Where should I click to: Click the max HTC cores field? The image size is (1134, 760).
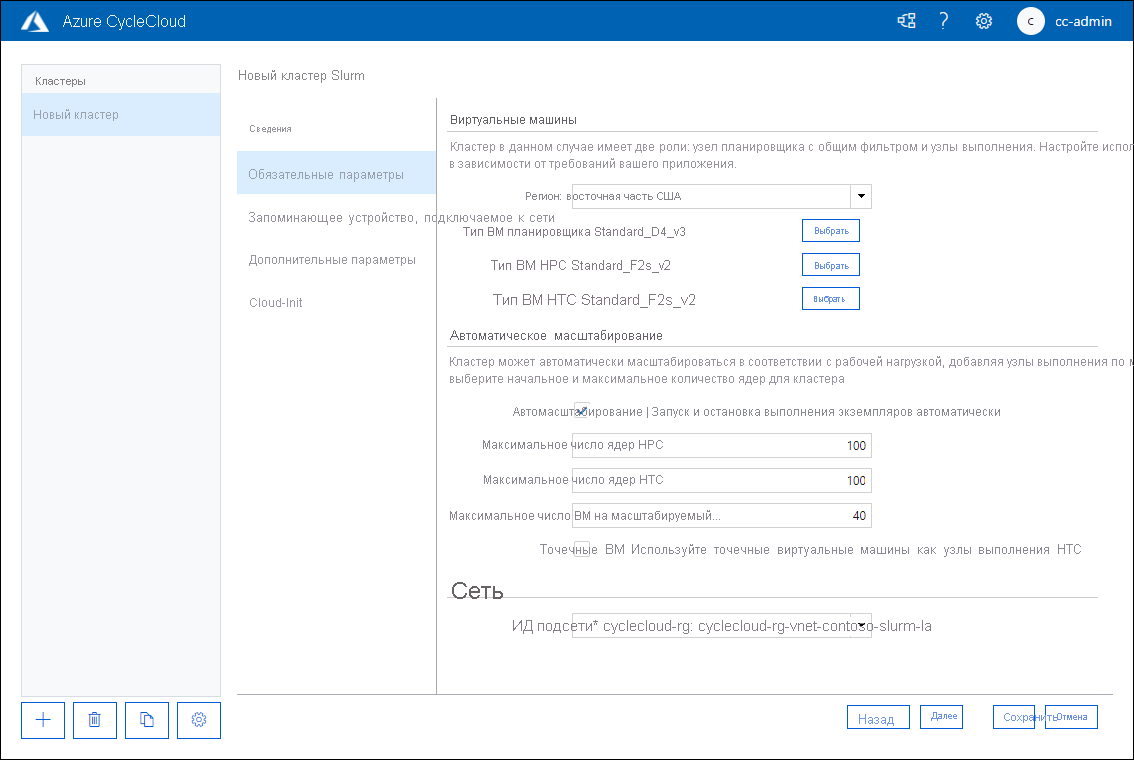(x=721, y=480)
